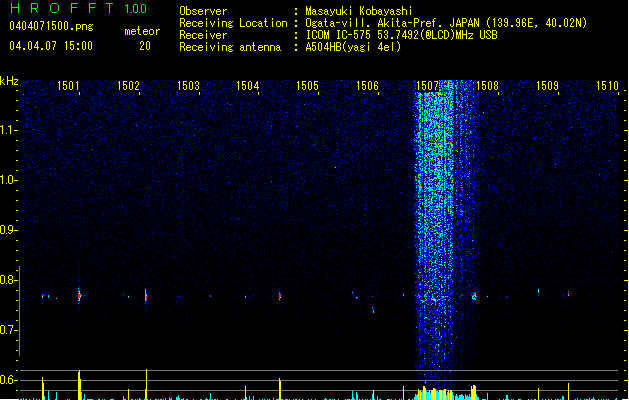Click the 0.9 kHz frequency tick label
629x400 pixels.
click(8, 230)
